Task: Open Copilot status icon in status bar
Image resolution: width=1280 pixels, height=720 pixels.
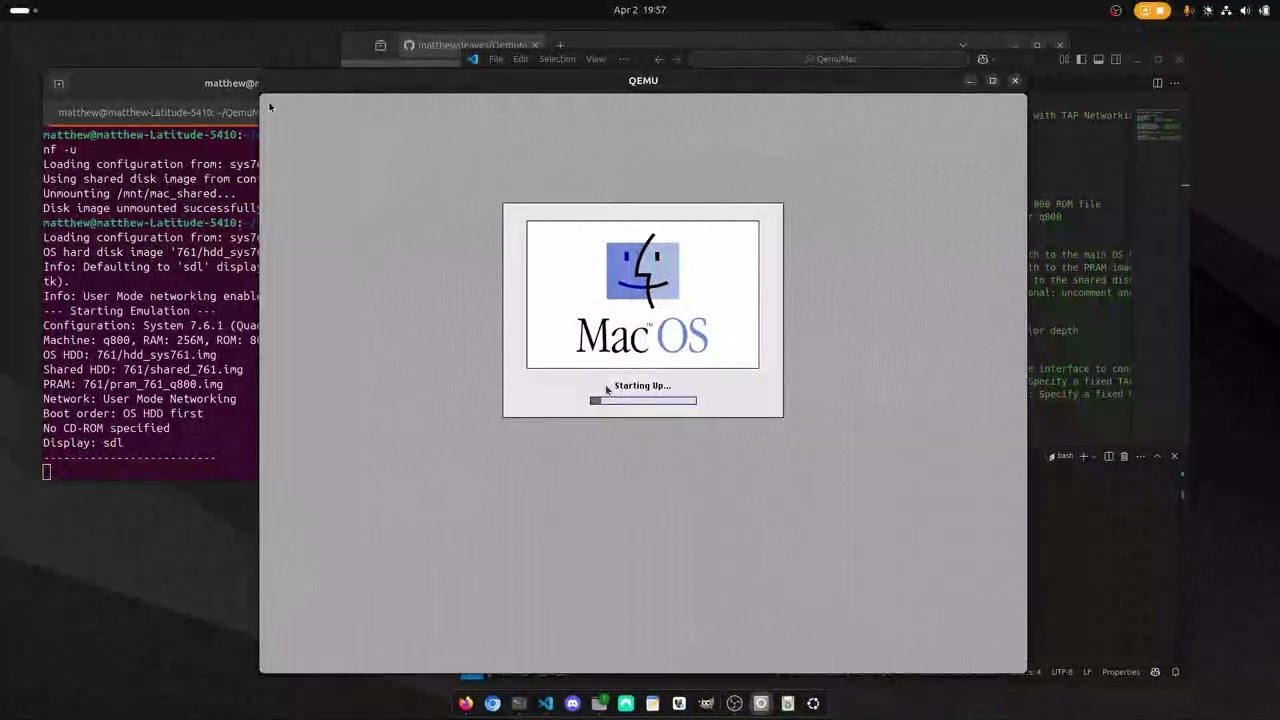Action: pos(1155,672)
